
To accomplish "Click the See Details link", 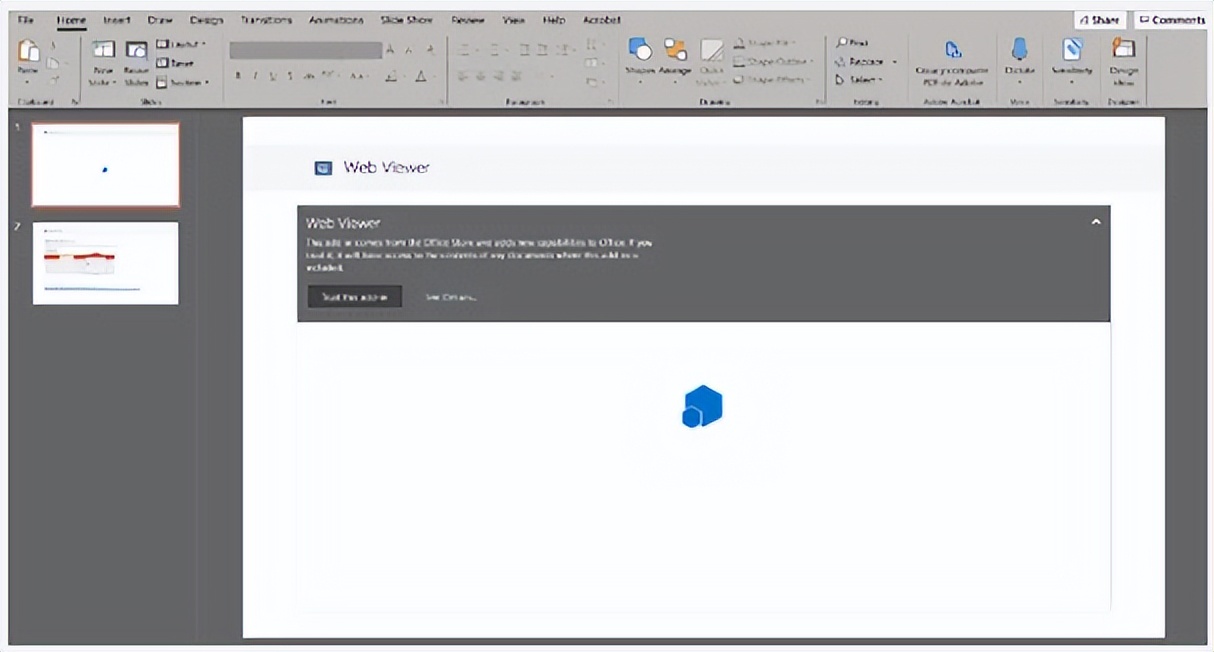I will 450,297.
